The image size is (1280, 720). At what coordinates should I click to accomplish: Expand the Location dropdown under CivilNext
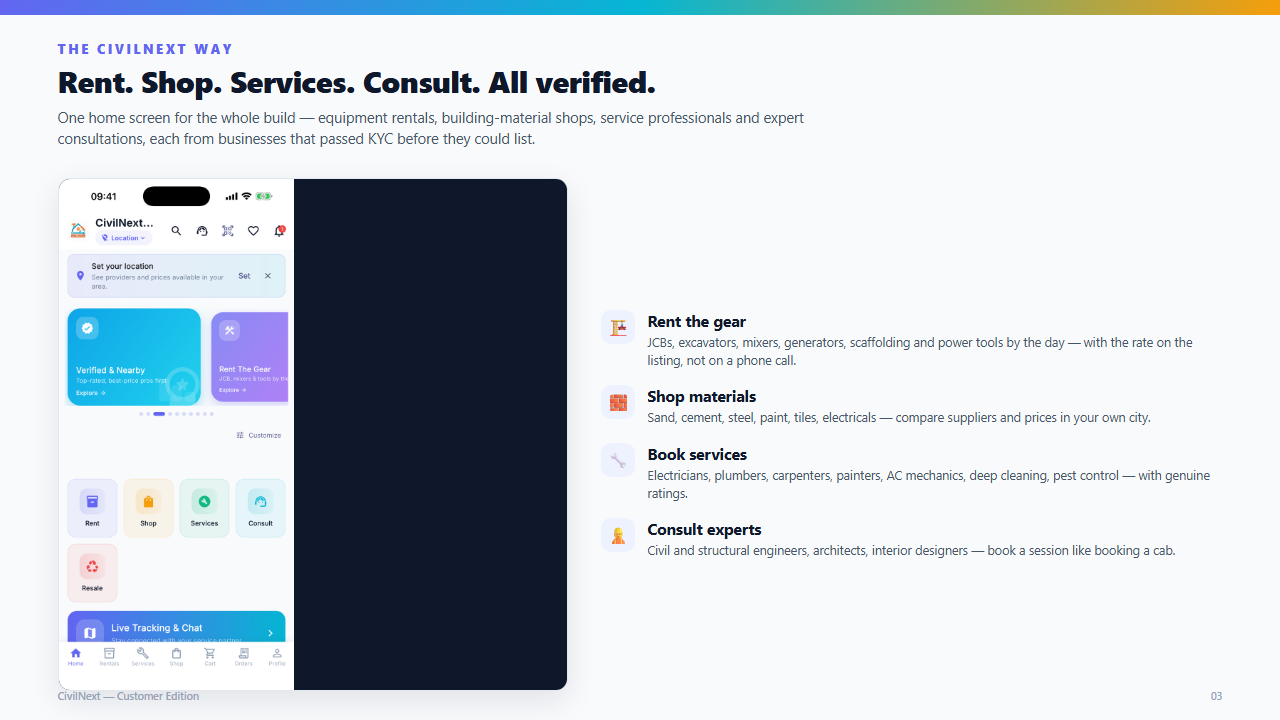(124, 238)
